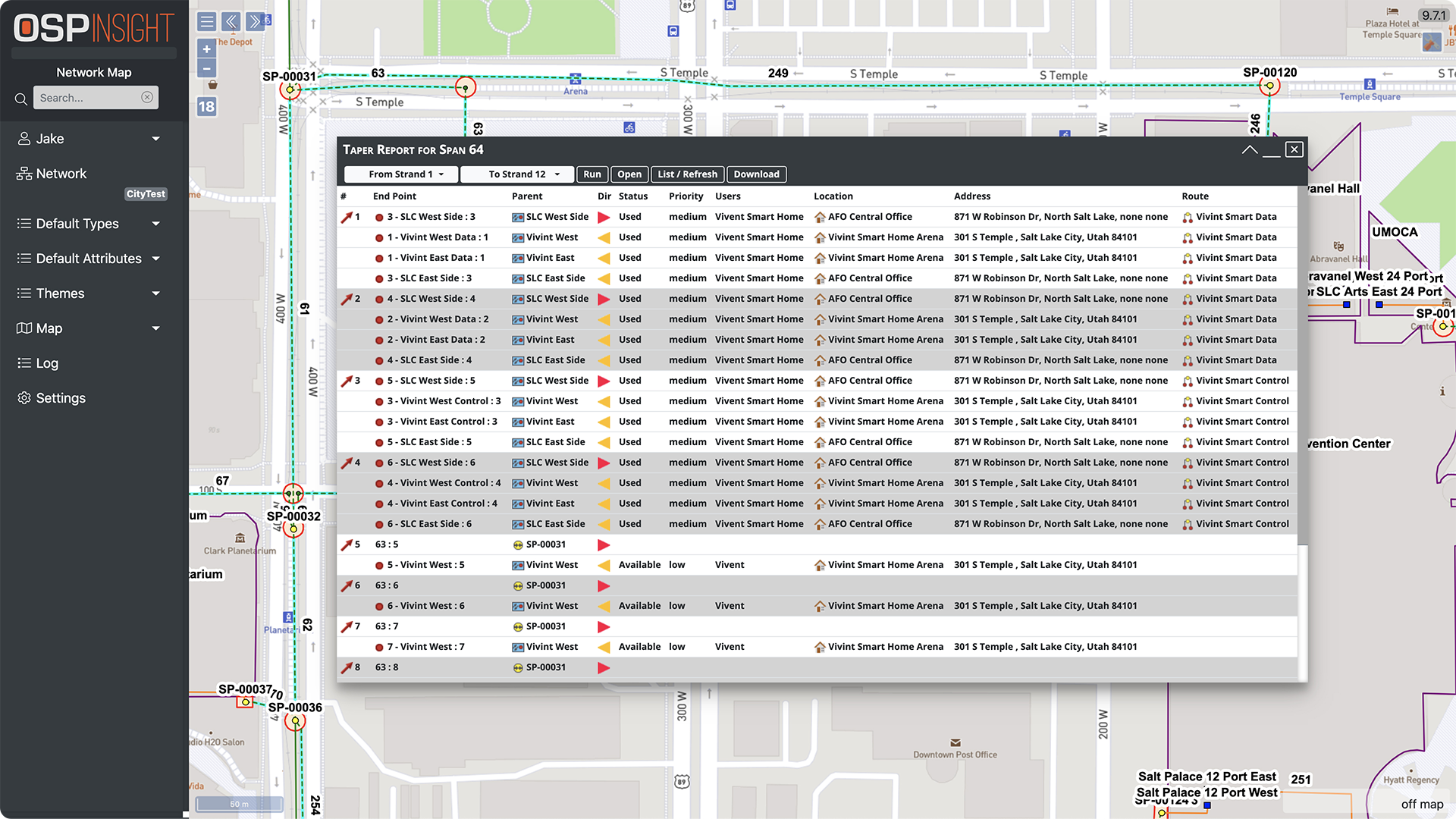Clear the search field with the x icon

[147, 97]
